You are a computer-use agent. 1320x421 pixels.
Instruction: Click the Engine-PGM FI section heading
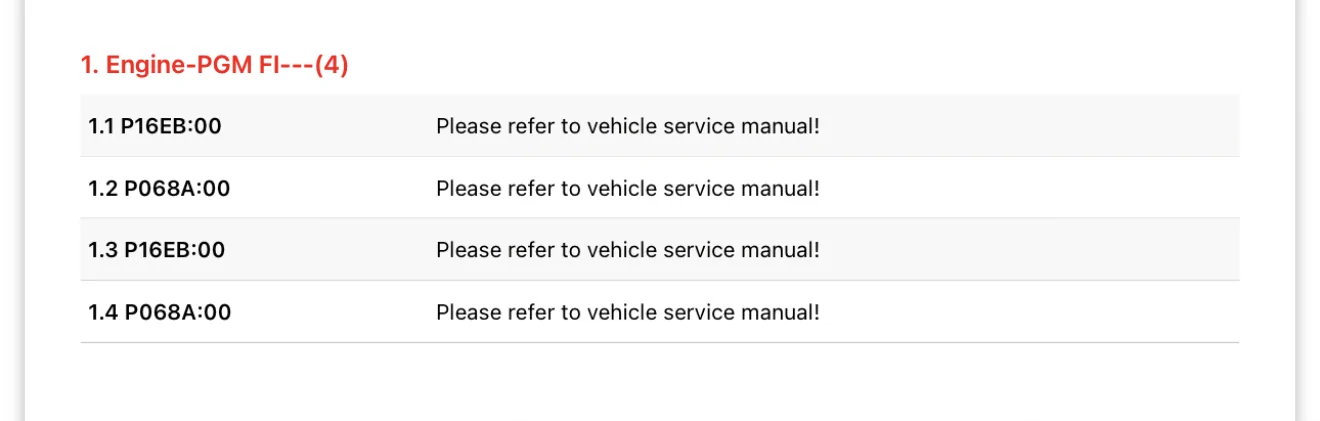coord(214,66)
